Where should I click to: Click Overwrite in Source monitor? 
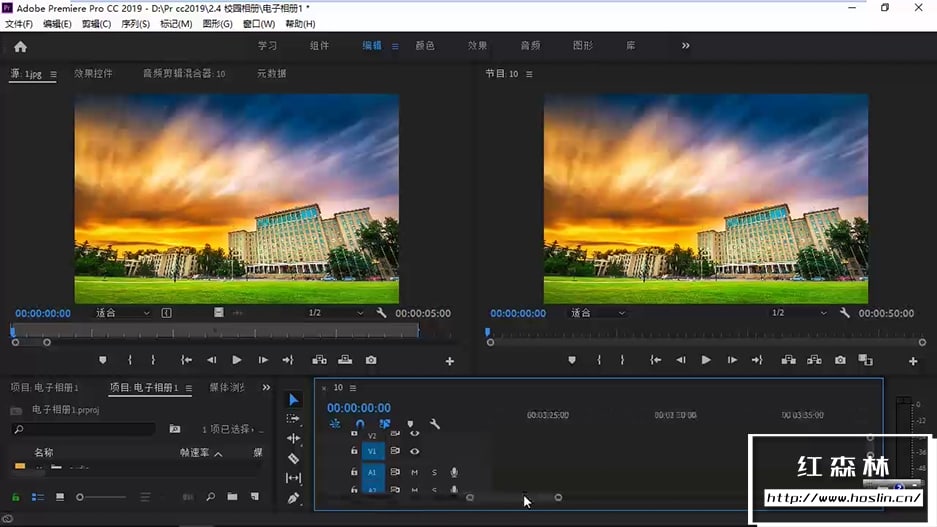[x=345, y=360]
